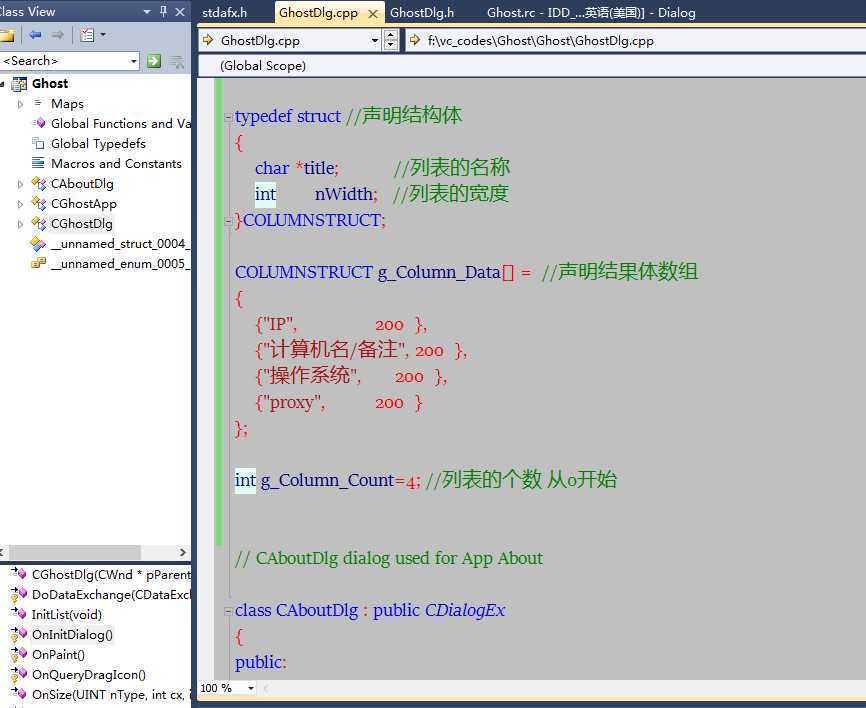
Task: Open the Class View search dropdown arrow
Action: tap(134, 61)
